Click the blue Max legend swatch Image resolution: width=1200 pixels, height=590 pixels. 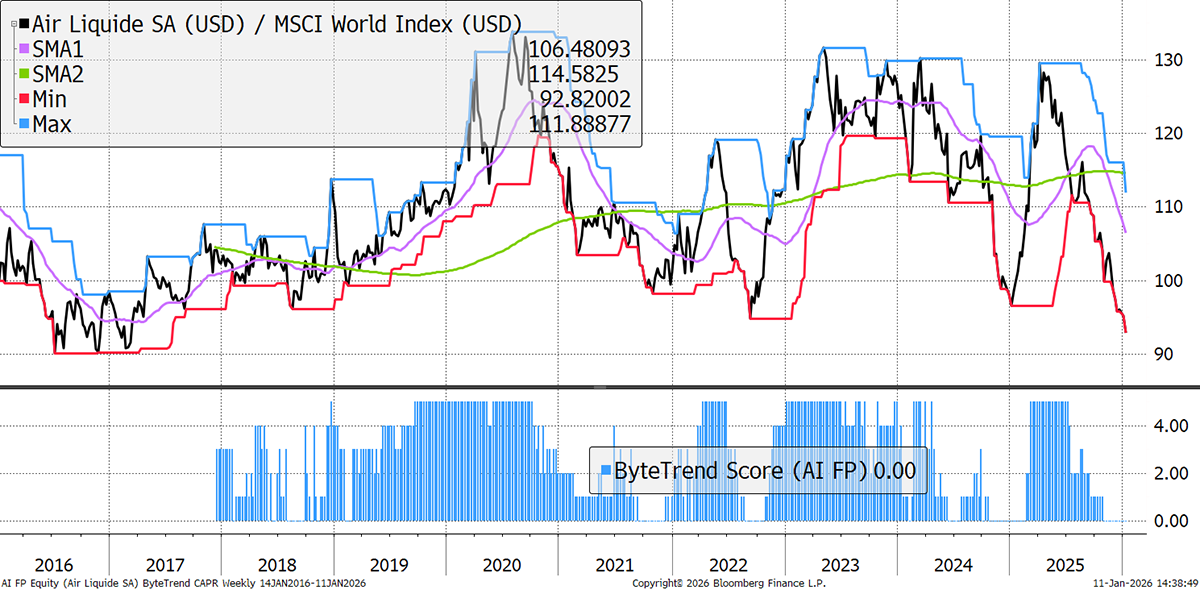pos(25,124)
